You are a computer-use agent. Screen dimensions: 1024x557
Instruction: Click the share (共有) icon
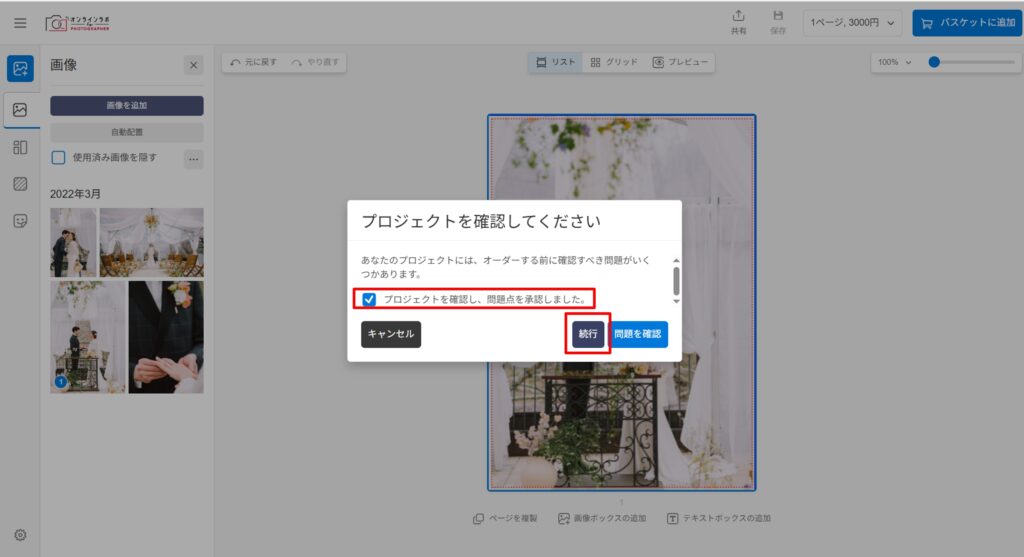(x=738, y=21)
